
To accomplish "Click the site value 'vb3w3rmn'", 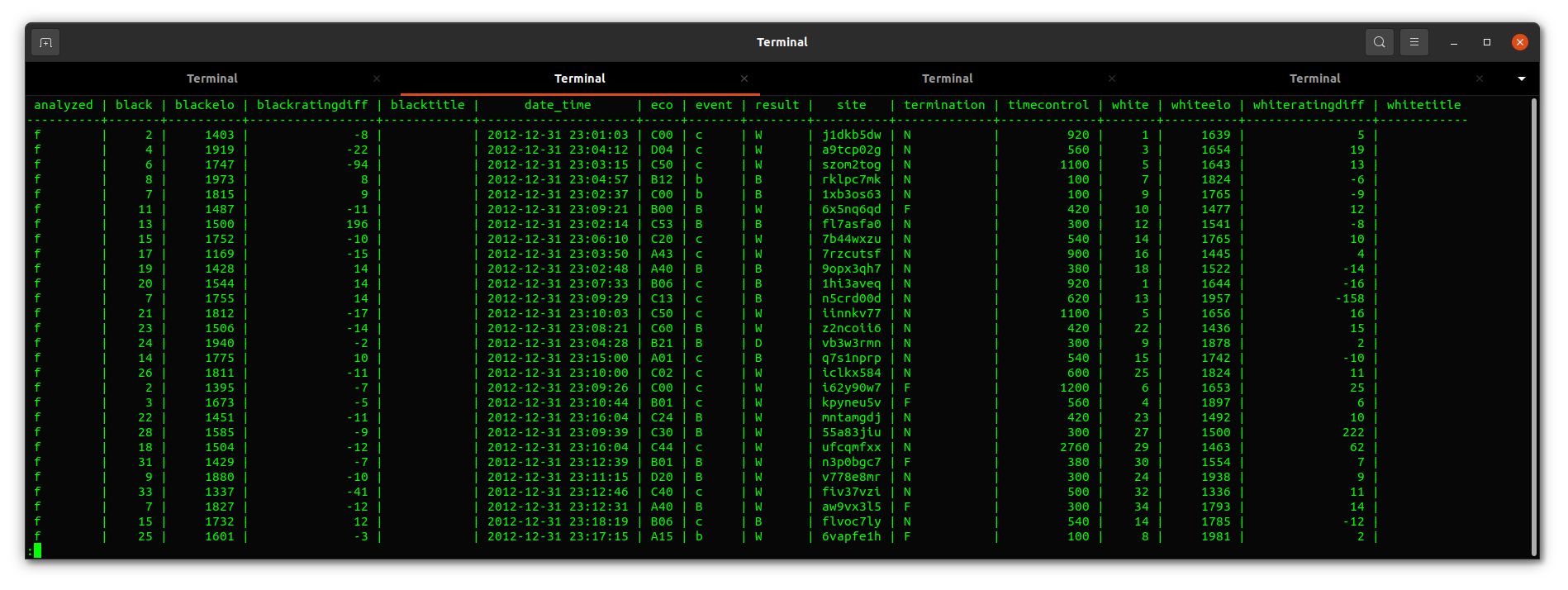I will click(x=852, y=343).
